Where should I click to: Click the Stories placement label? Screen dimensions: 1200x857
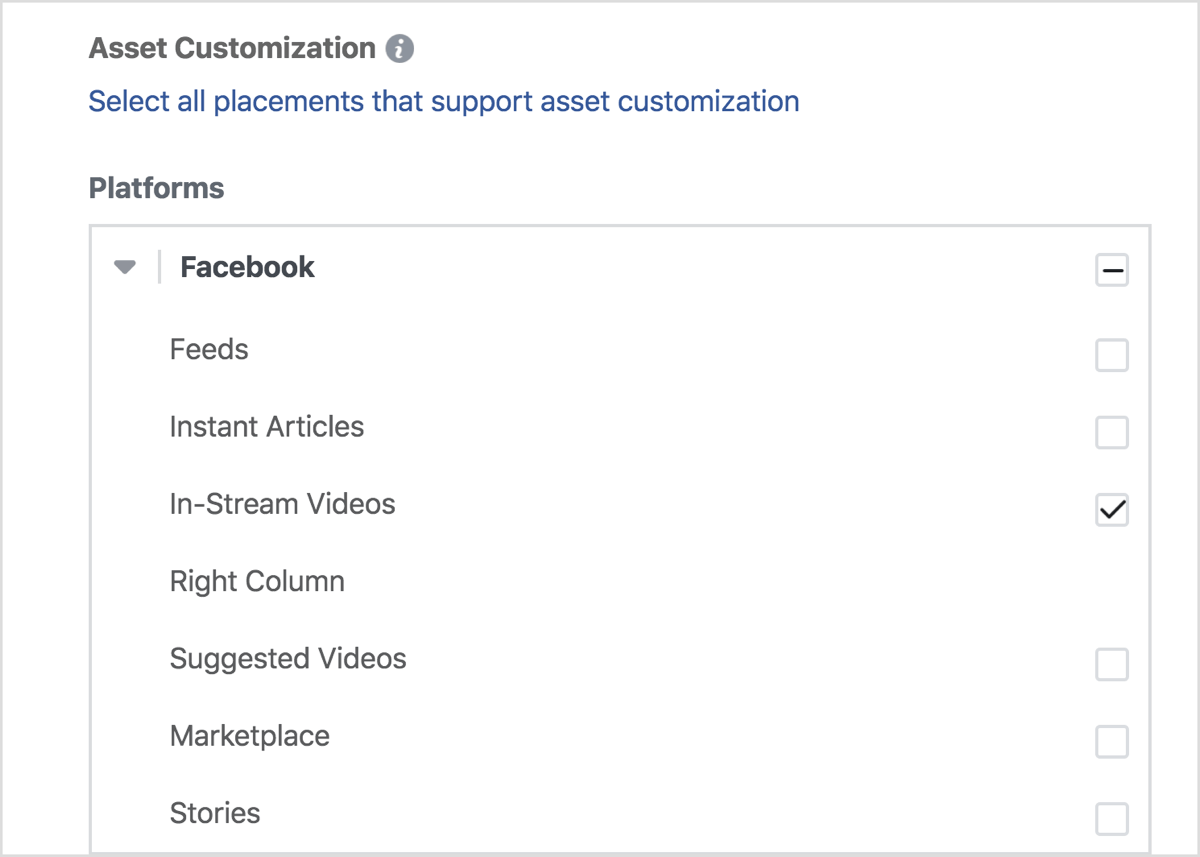tap(215, 813)
